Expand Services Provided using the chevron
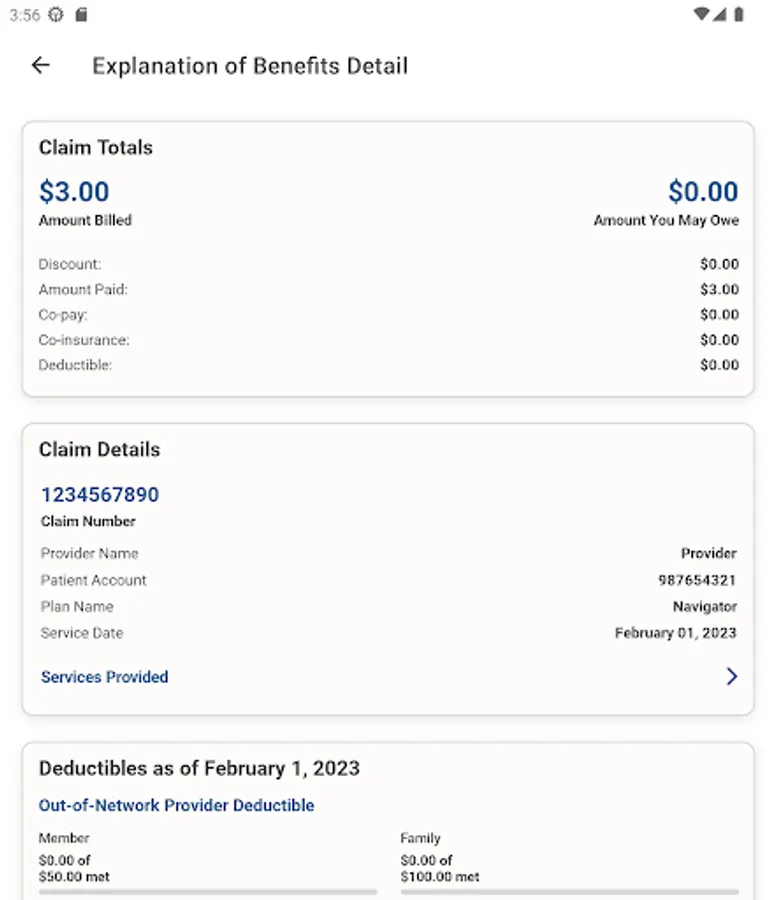This screenshot has width=775, height=900. pos(731,677)
